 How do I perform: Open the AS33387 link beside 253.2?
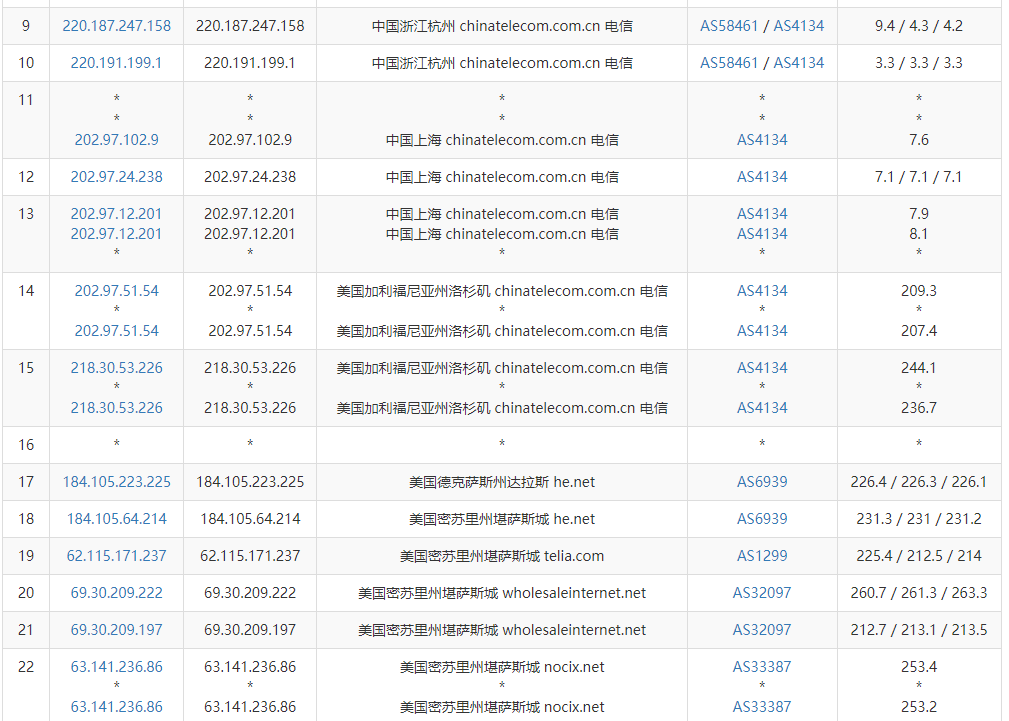pos(762,707)
